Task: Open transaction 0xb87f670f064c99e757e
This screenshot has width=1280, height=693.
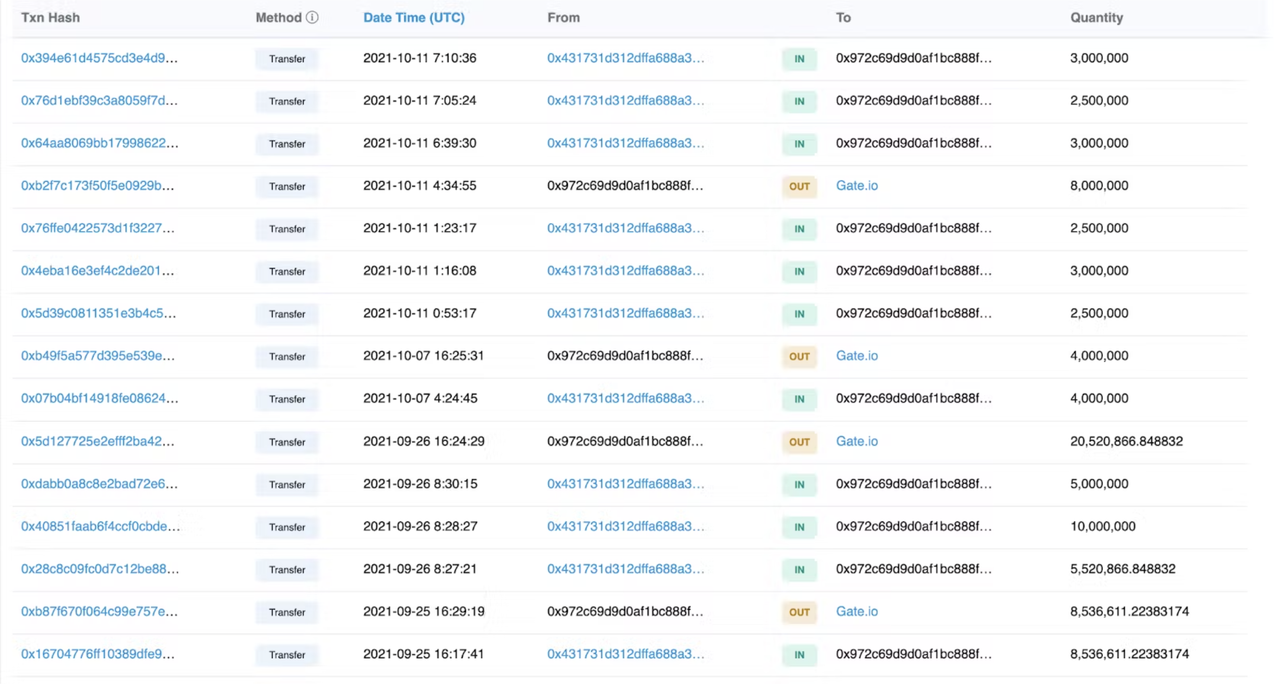Action: coord(98,611)
